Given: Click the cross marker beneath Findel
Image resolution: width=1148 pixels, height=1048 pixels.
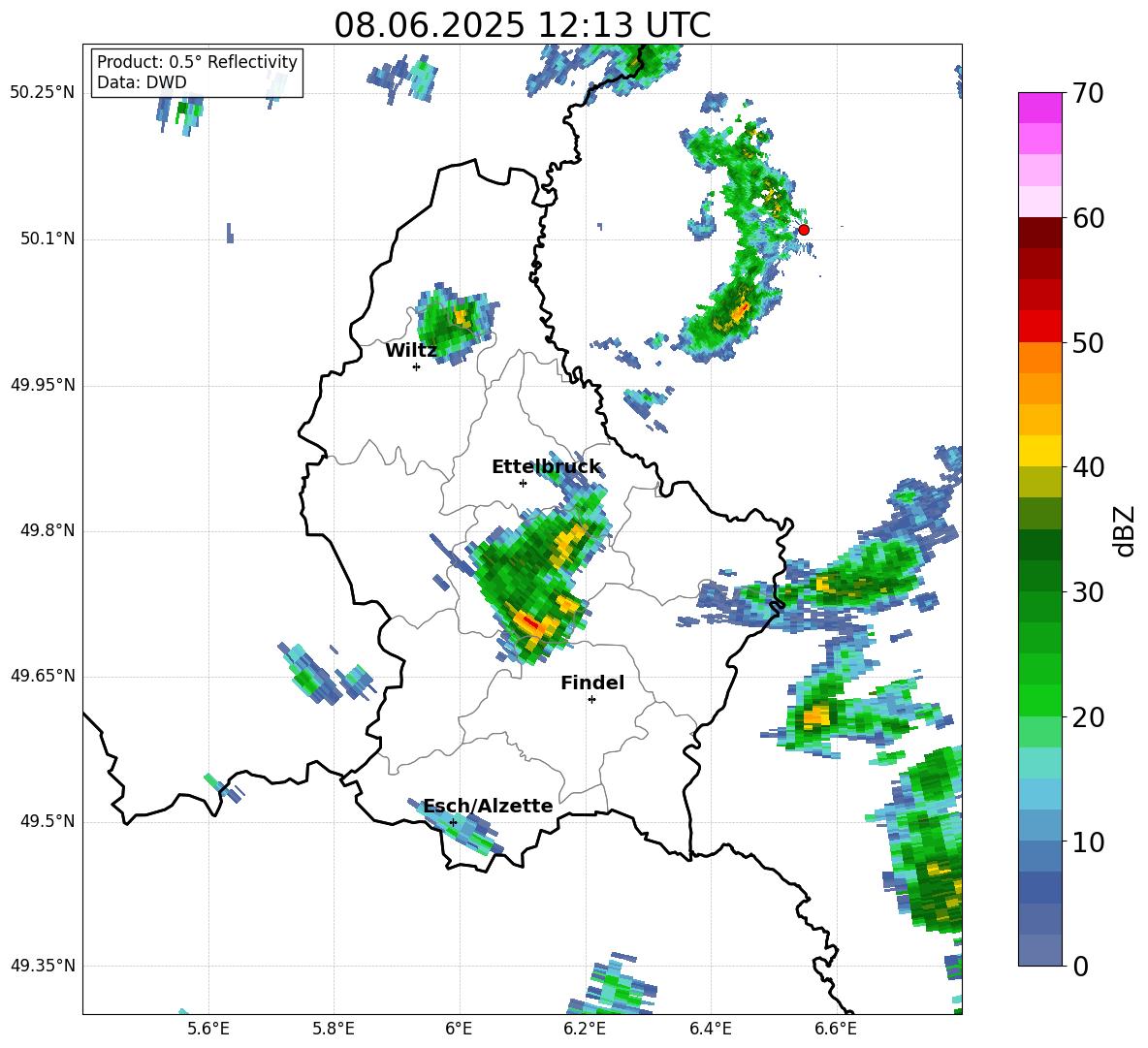Looking at the screenshot, I should pos(591,700).
